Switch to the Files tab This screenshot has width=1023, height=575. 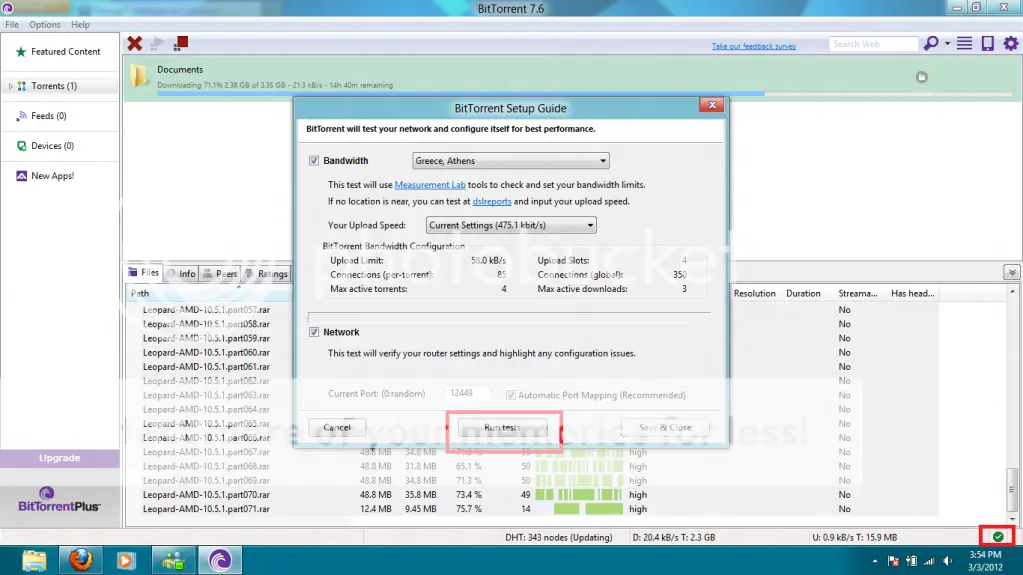(x=144, y=273)
